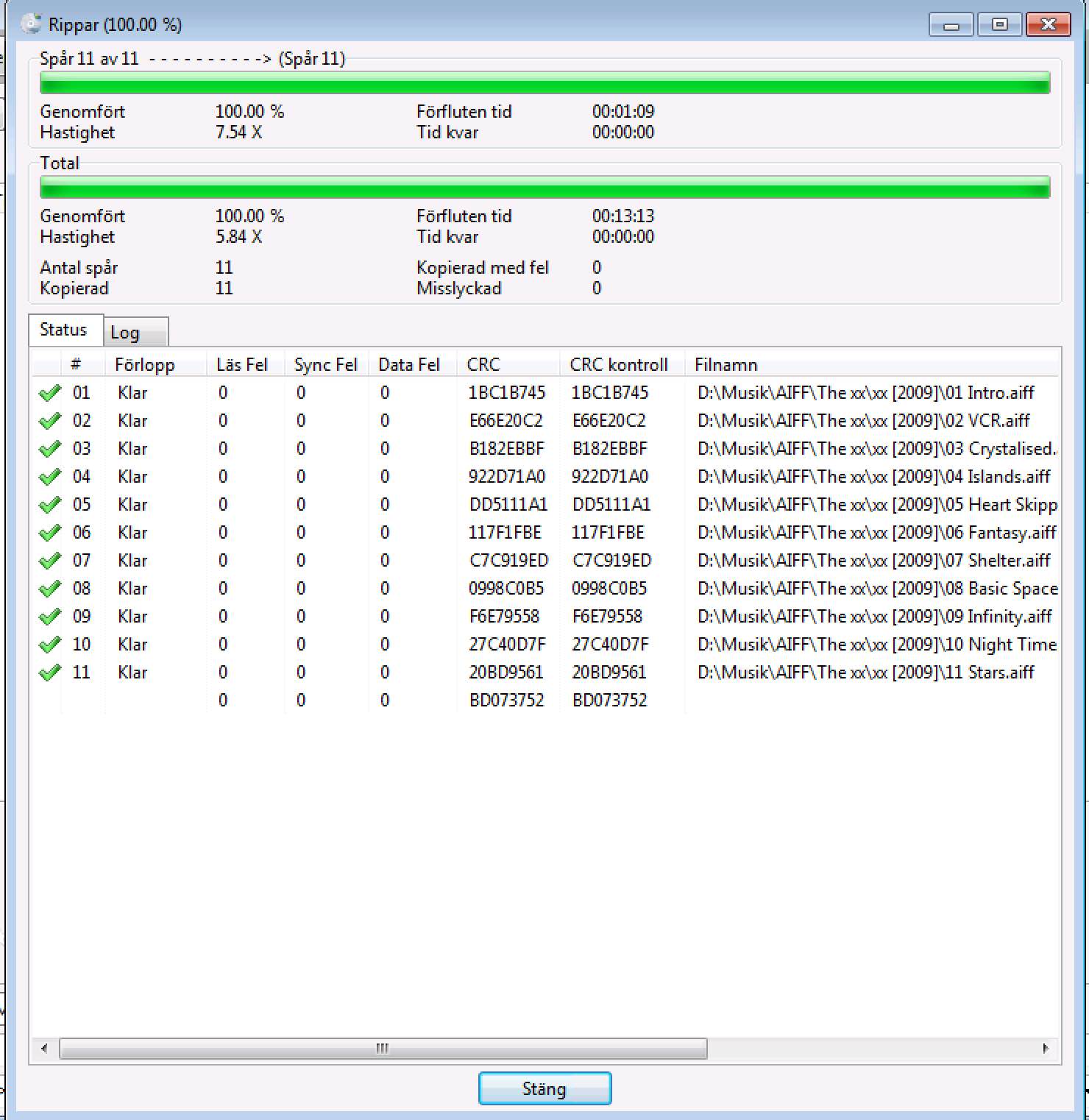Click the green checkmark for track 06

point(49,533)
